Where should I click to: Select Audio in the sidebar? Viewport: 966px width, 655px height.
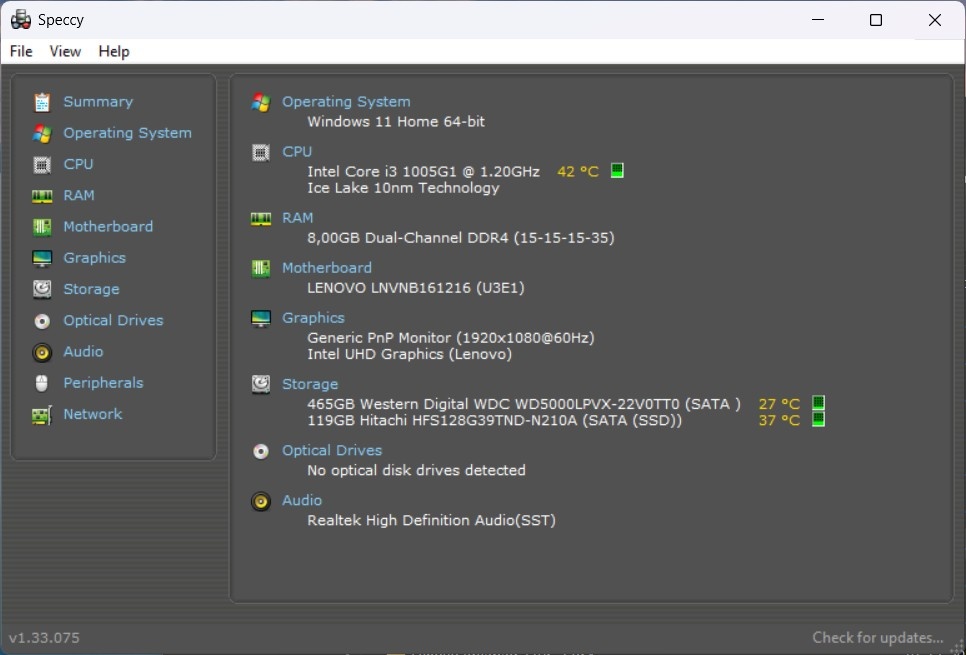pos(81,351)
